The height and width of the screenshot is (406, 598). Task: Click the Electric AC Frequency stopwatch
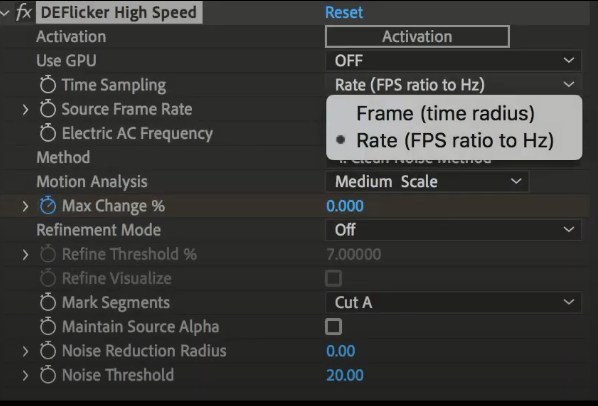(48, 133)
